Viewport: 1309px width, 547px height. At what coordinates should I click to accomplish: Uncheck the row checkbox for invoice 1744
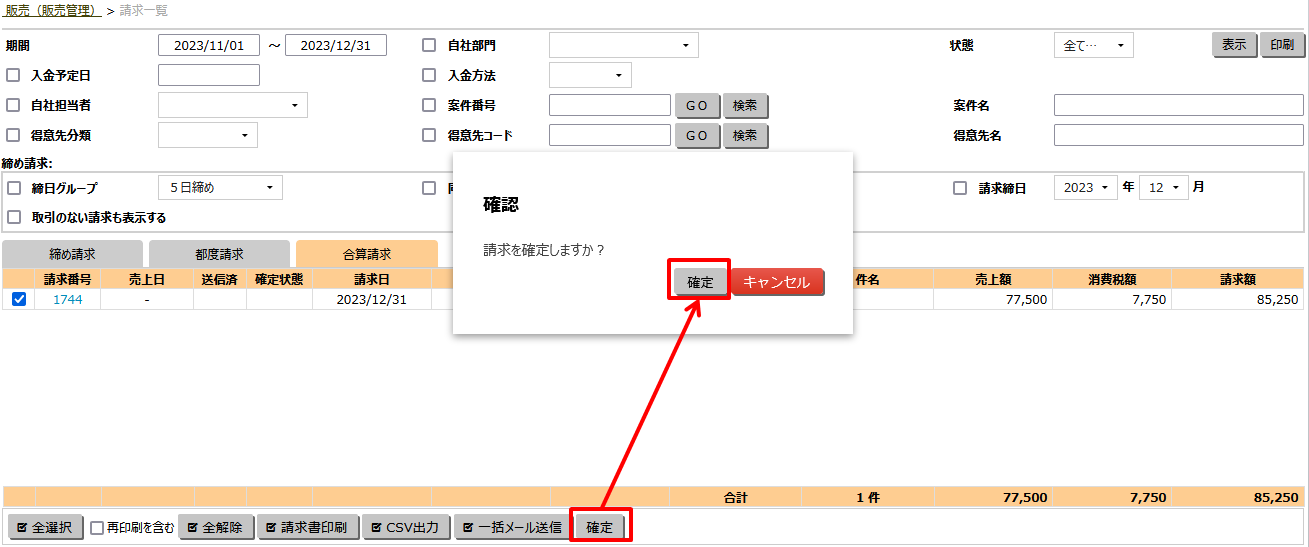(x=19, y=299)
